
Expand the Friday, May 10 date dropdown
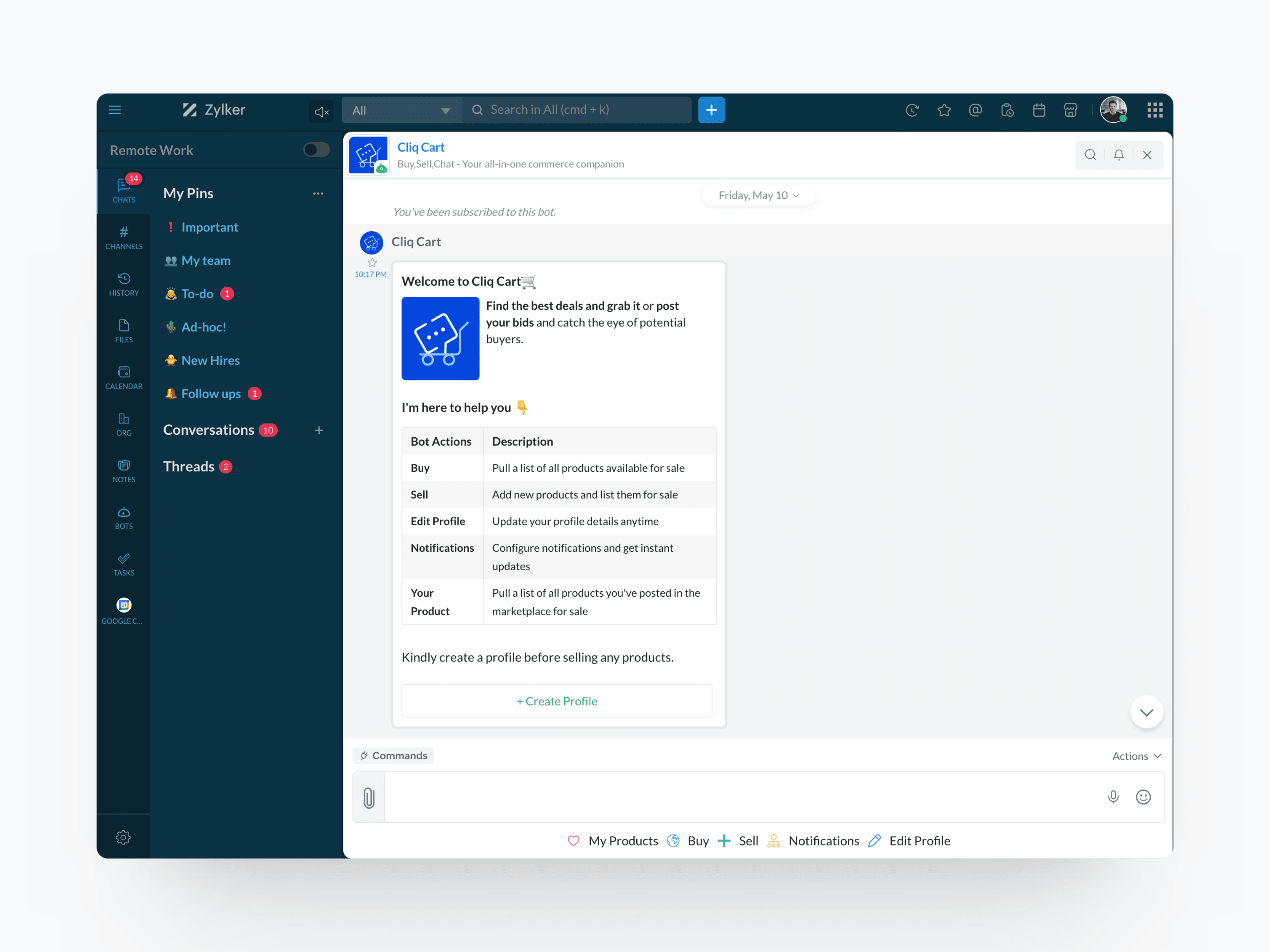pos(758,195)
